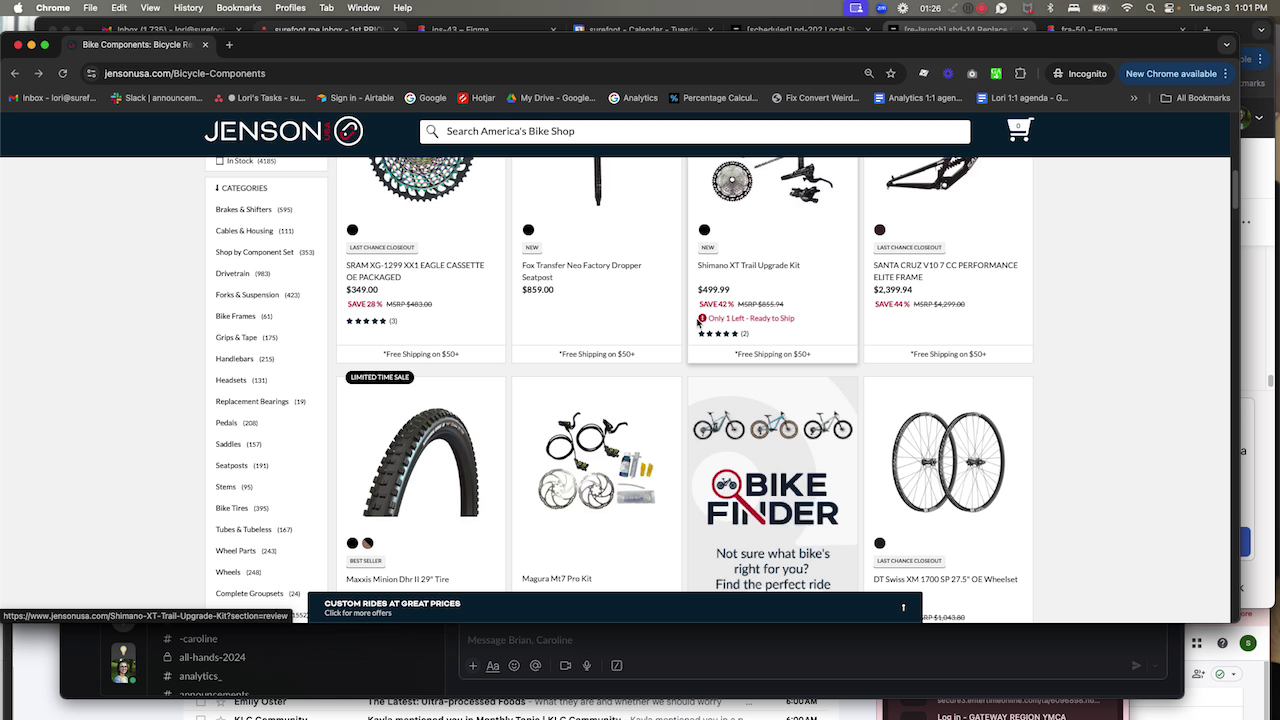Click the search magnifier in site search
Screen dimensions: 1280x720
[432, 131]
